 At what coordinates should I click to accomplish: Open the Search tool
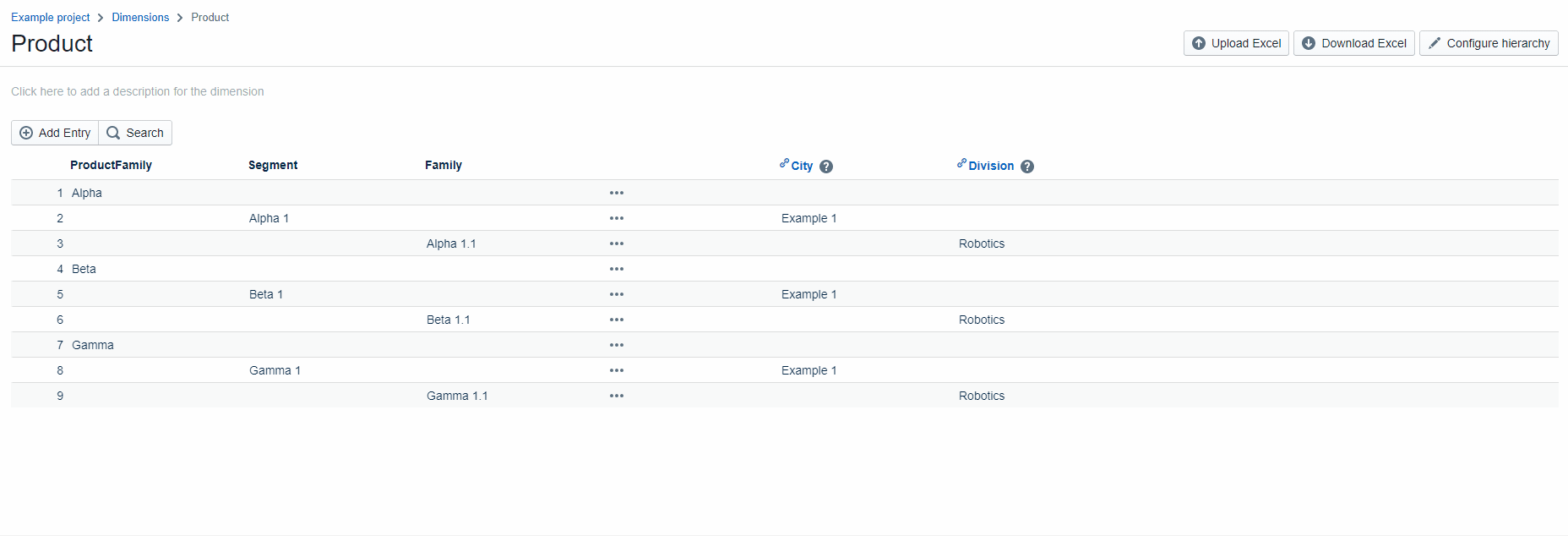tap(135, 133)
